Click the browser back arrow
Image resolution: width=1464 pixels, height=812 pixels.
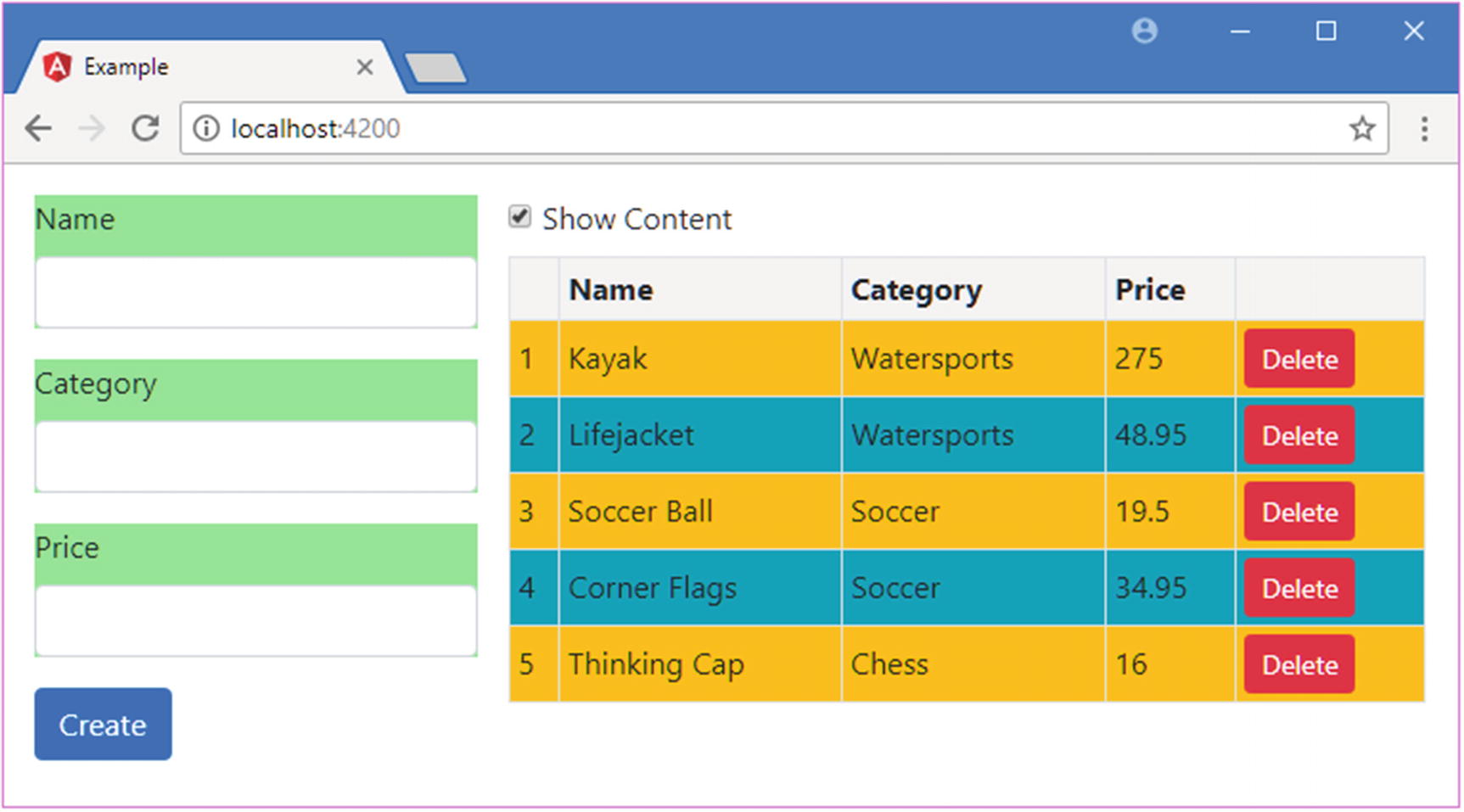38,129
